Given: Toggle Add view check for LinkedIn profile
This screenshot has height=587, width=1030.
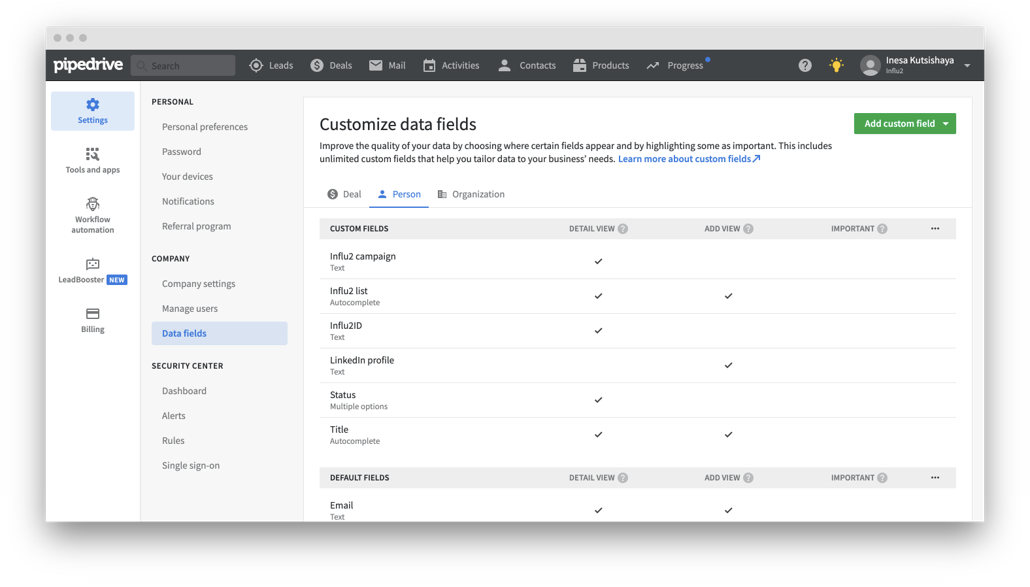Looking at the screenshot, I should (728, 365).
